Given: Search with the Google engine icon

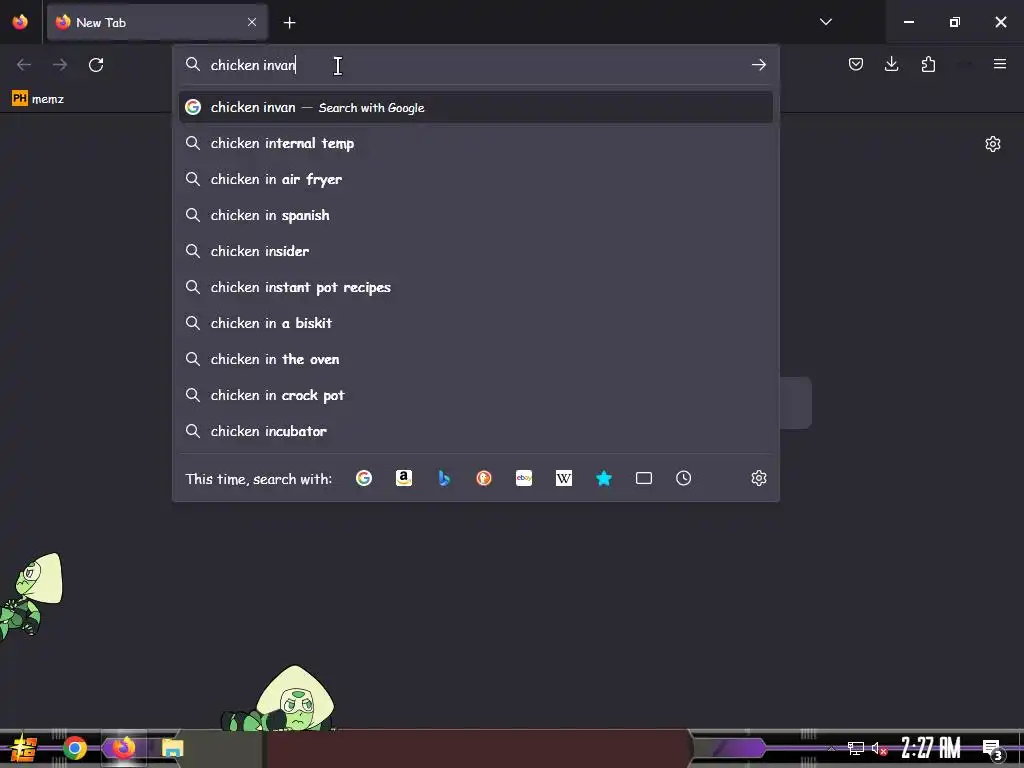Looking at the screenshot, I should (364, 478).
